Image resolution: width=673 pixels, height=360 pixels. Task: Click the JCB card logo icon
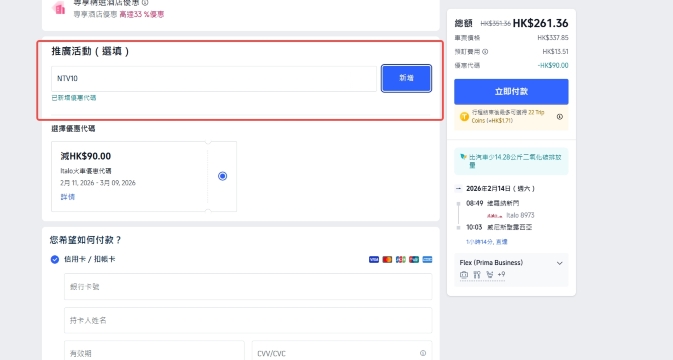tap(400, 260)
